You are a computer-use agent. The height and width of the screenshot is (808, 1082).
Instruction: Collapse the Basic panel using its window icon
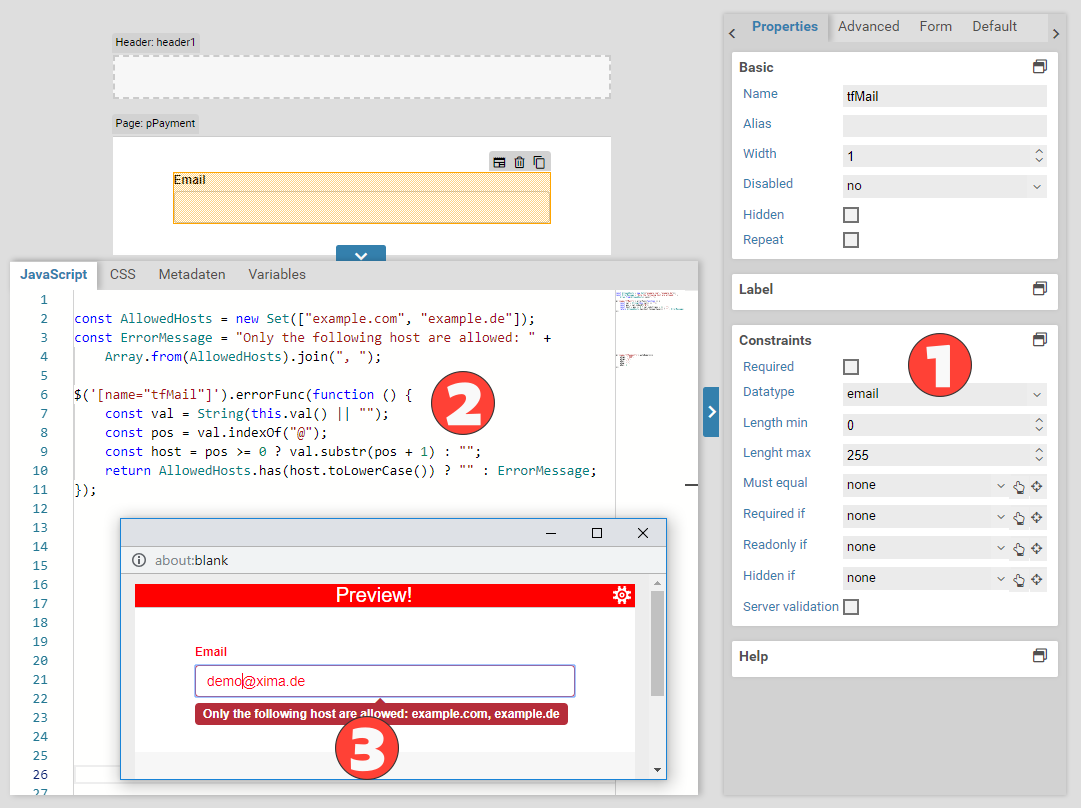[1040, 67]
